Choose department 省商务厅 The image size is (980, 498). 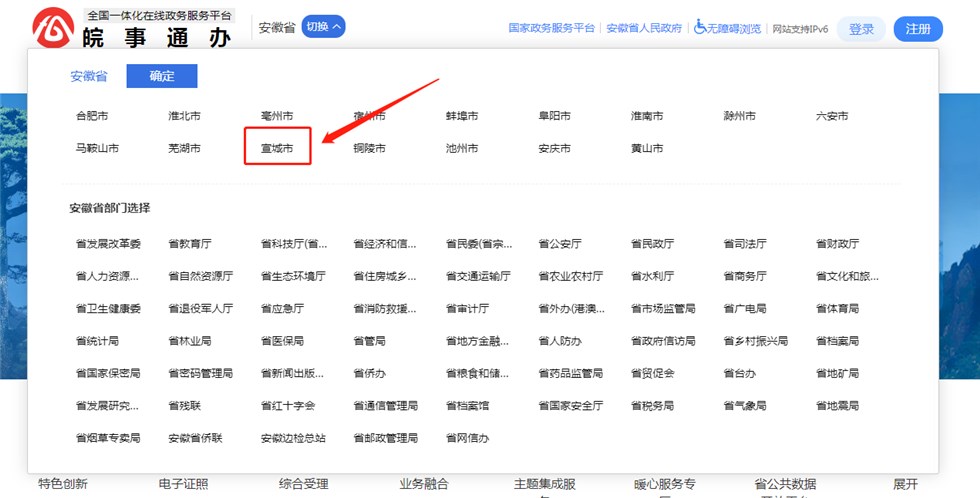(745, 276)
